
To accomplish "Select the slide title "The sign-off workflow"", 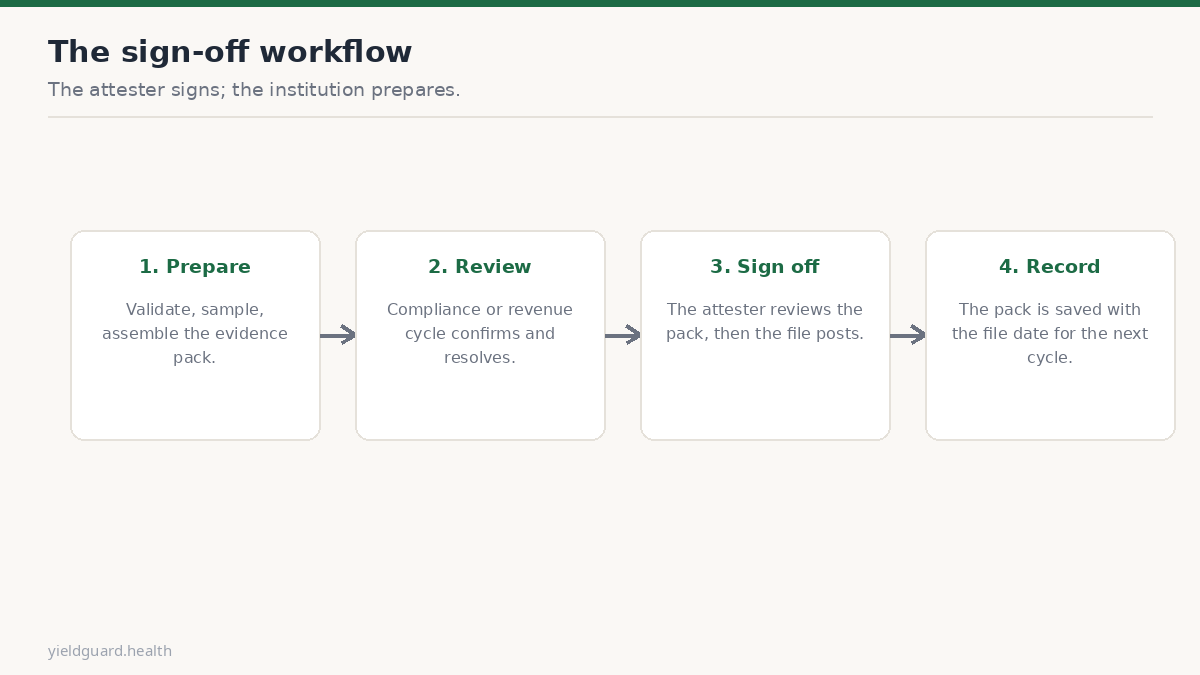I will pos(230,52).
